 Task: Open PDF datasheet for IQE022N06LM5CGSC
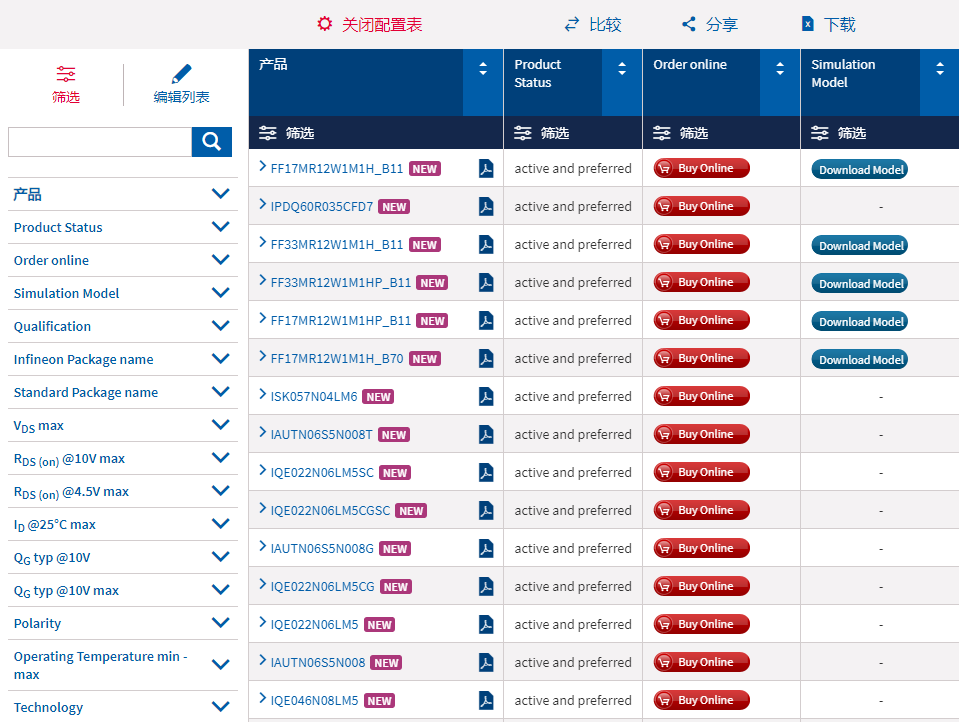coord(486,510)
